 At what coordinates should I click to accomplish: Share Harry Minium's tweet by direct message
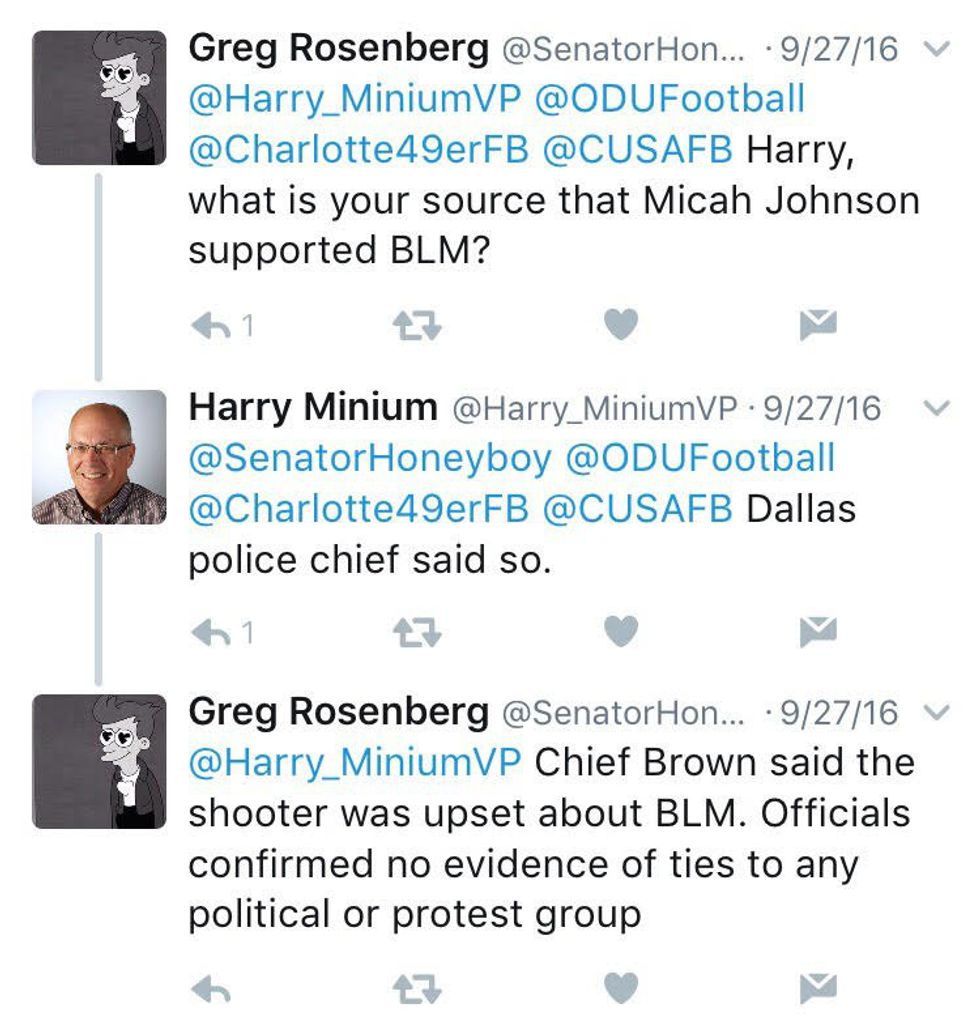click(x=817, y=632)
